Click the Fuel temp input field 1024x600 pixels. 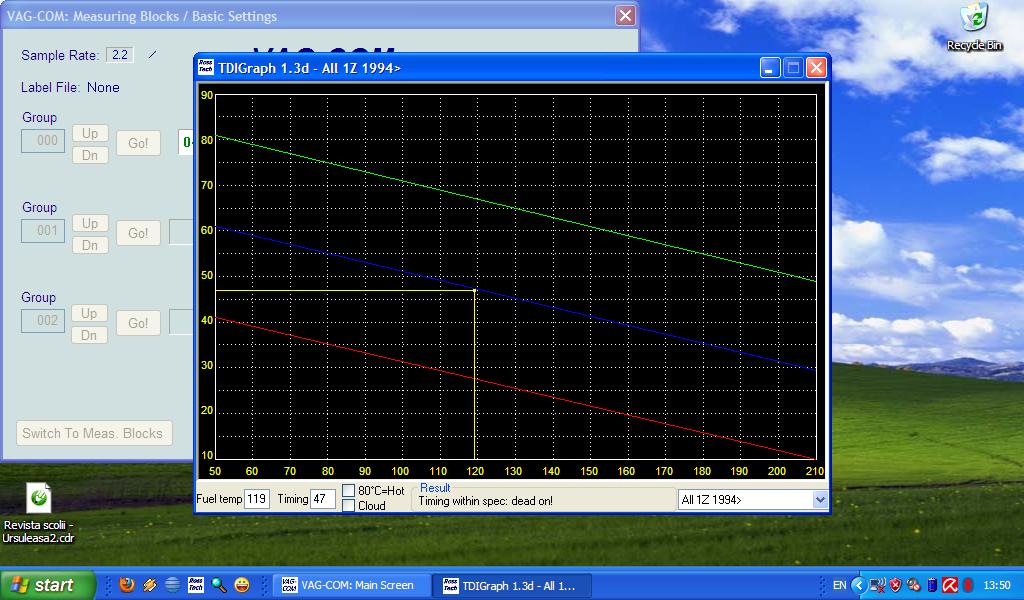point(257,499)
